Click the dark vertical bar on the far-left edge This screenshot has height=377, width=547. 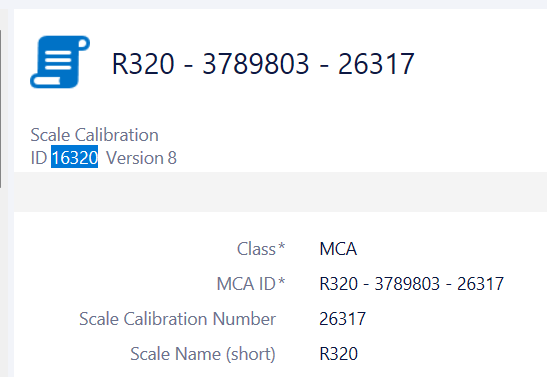1,109
